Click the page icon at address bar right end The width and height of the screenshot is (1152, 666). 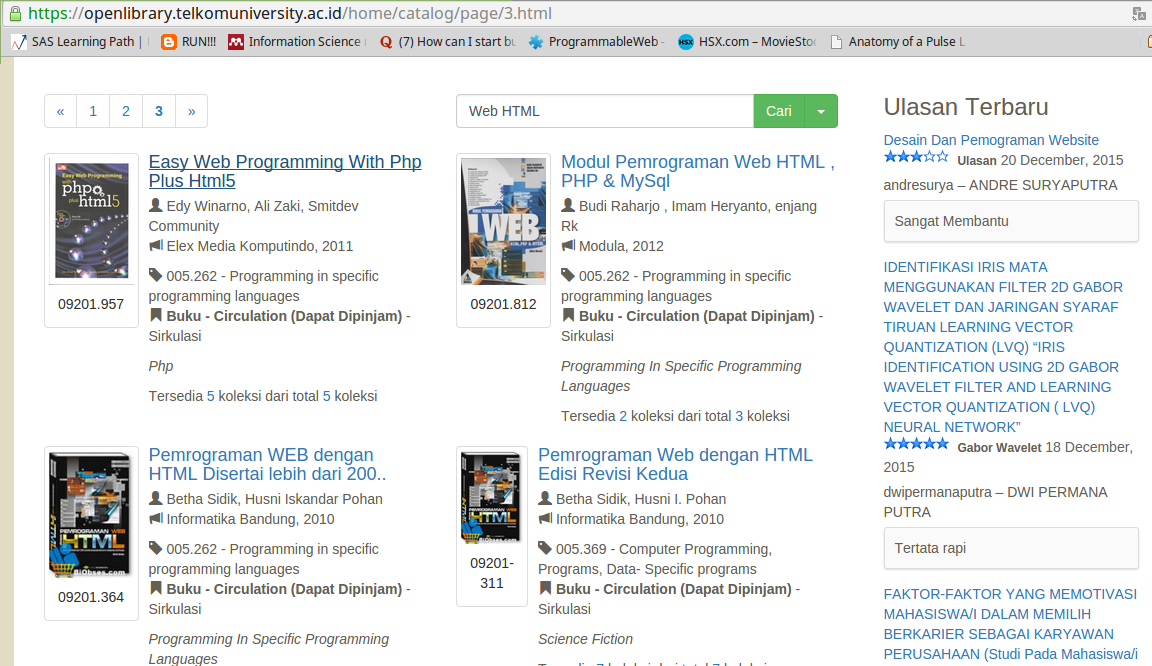pyautogui.click(x=1139, y=13)
